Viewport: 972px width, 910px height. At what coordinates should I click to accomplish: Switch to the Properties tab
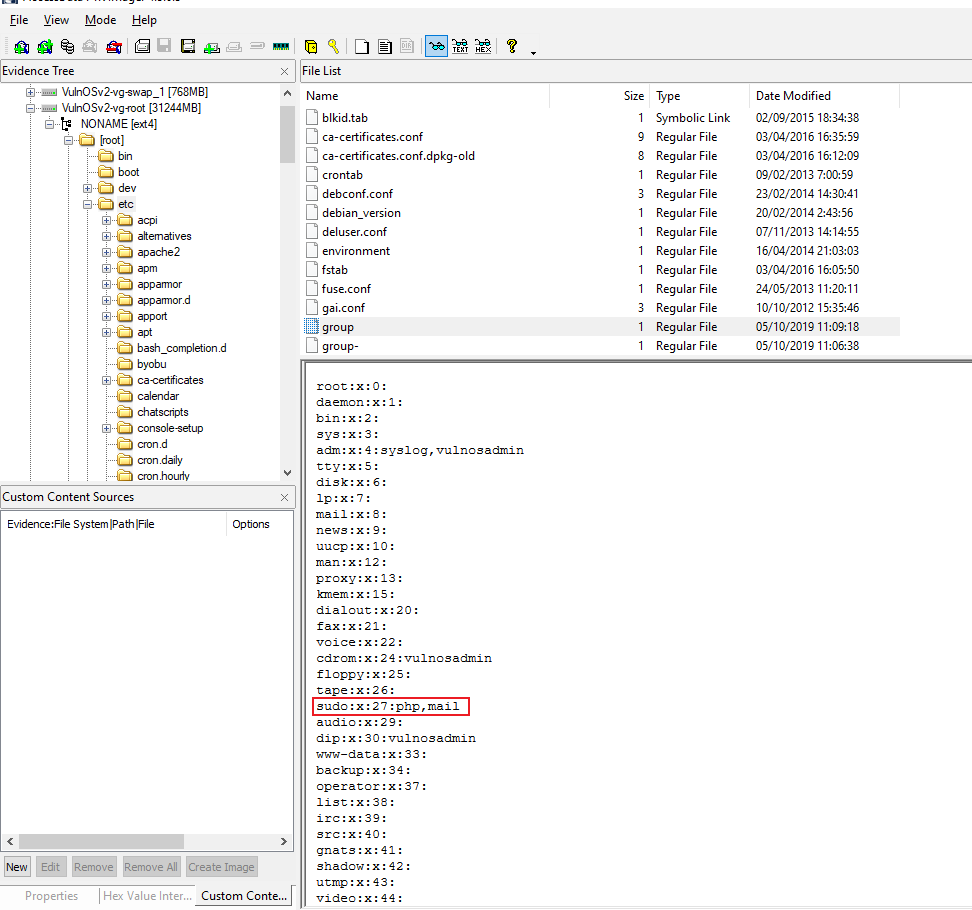coord(51,896)
